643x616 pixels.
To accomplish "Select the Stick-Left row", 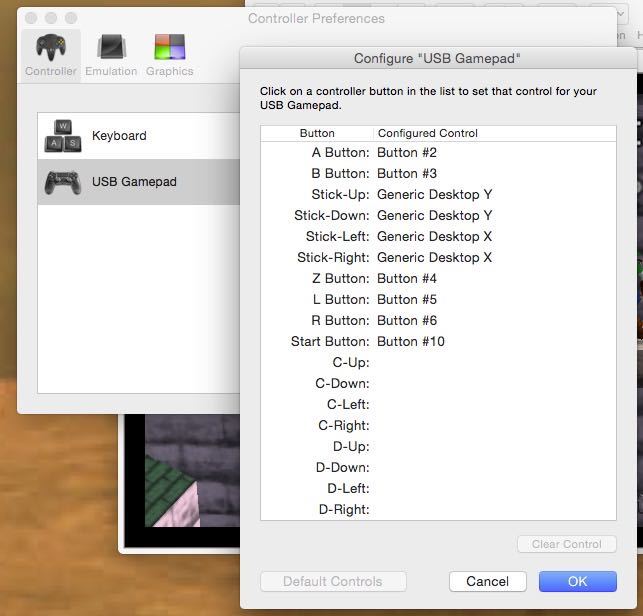I will (438, 237).
